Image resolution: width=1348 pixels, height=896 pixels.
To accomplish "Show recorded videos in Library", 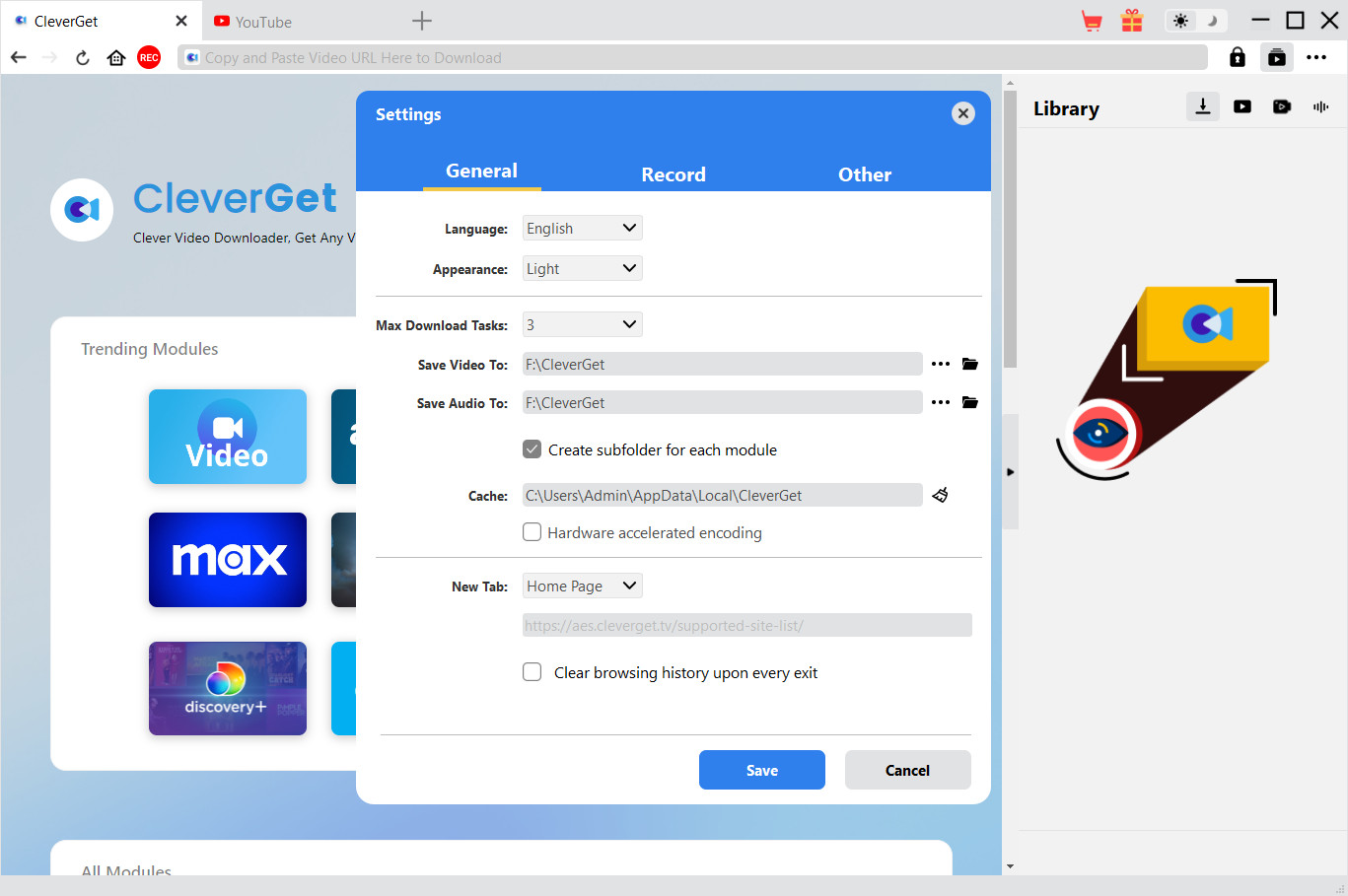I will pos(1282,106).
